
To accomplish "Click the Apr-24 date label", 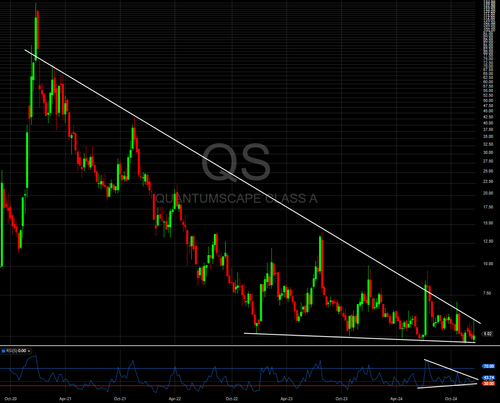I will (396, 399).
